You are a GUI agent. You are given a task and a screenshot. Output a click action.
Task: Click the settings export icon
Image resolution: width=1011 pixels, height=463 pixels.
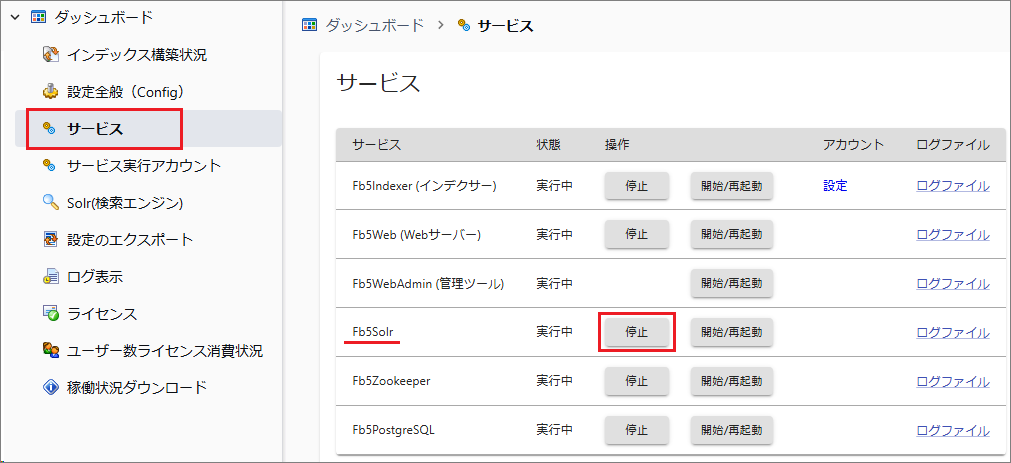tap(51, 240)
